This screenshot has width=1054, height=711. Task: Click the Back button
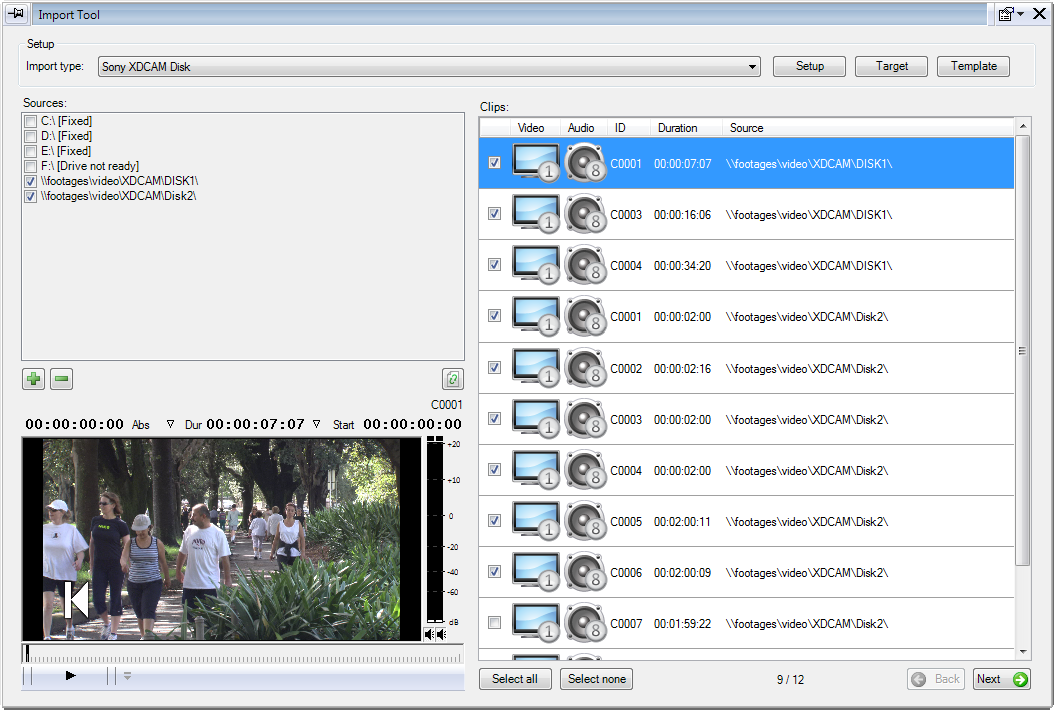tap(936, 679)
